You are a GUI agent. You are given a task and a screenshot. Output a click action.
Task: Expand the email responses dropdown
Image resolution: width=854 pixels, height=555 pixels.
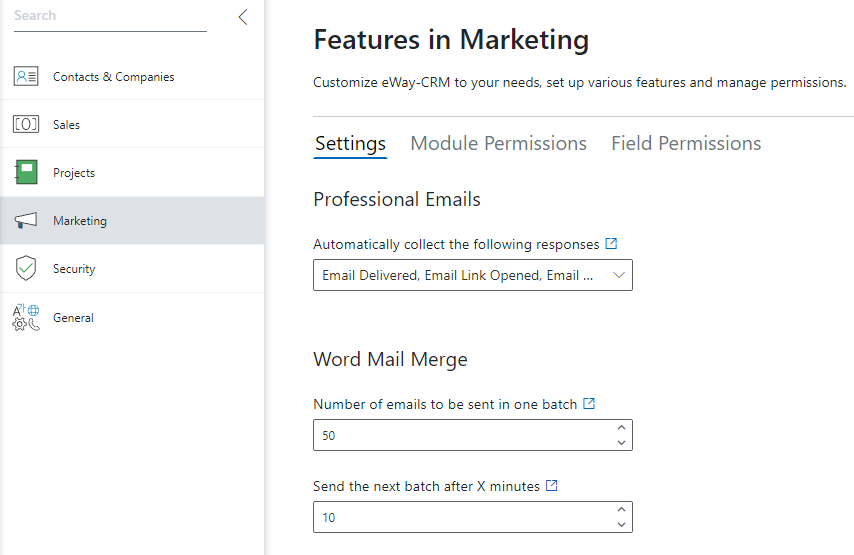(x=473, y=275)
